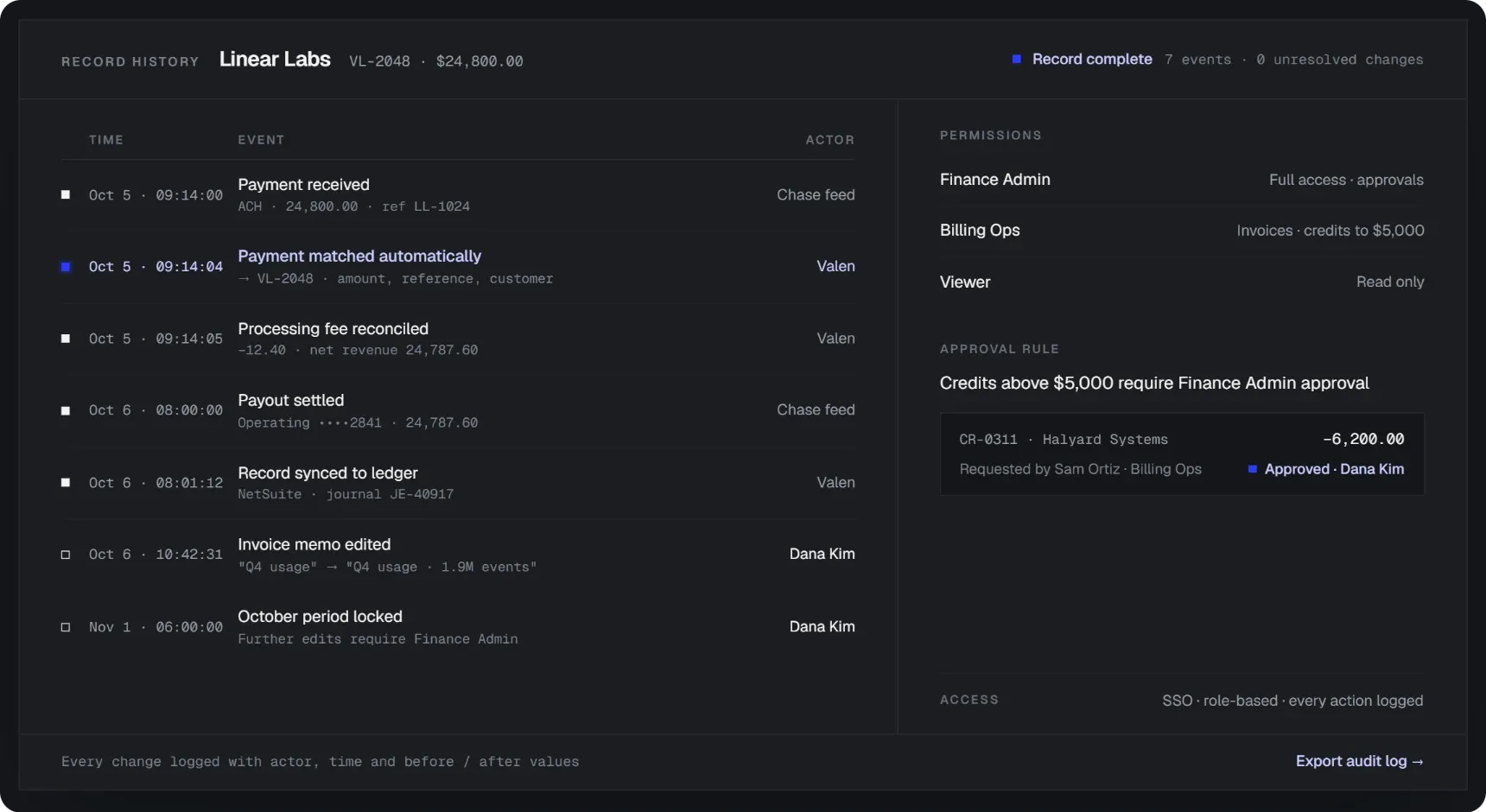Click the Requested by Sam Ortiz · Billing Ops text
The width and height of the screenshot is (1486, 812).
[1080, 469]
